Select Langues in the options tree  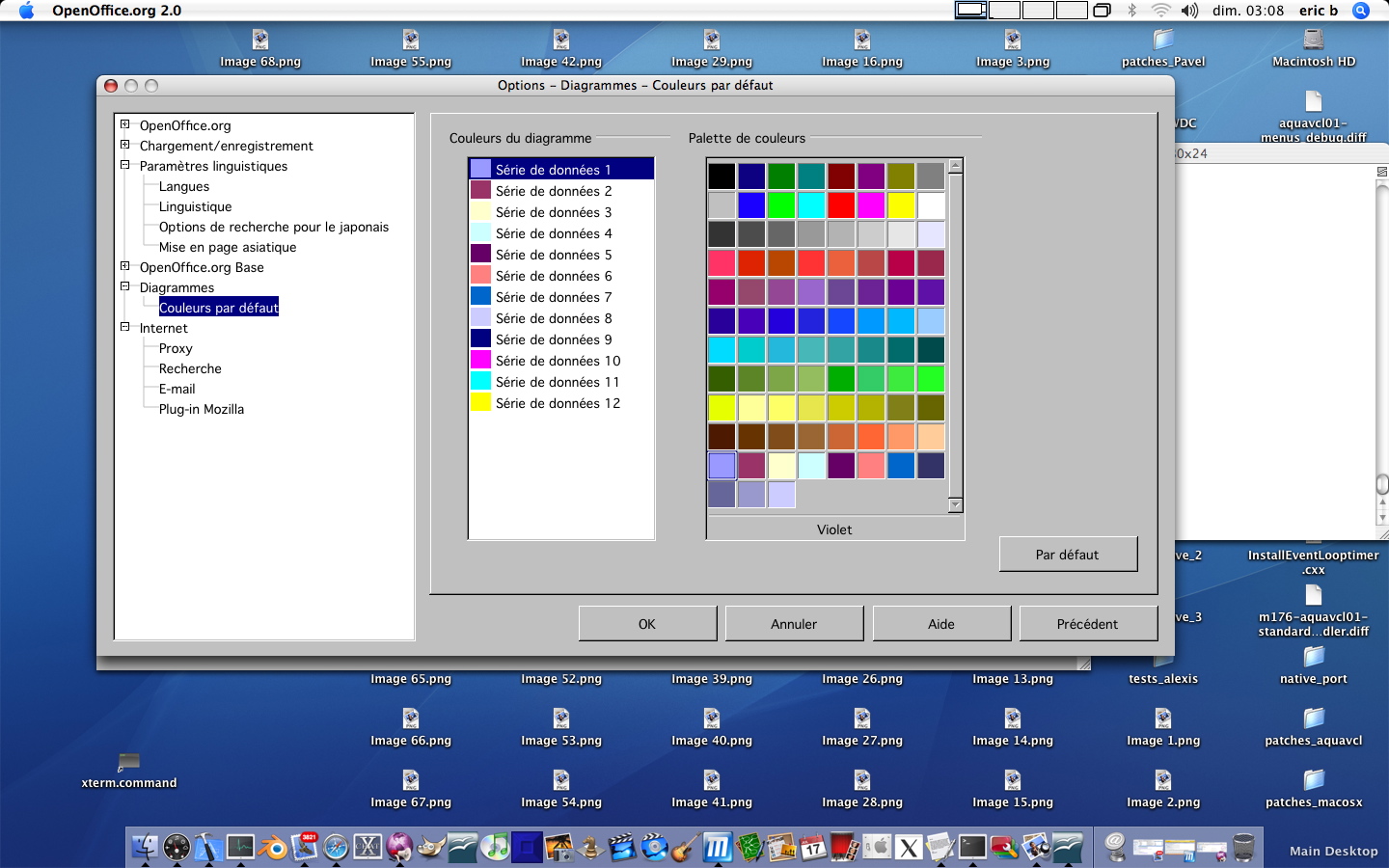[184, 186]
